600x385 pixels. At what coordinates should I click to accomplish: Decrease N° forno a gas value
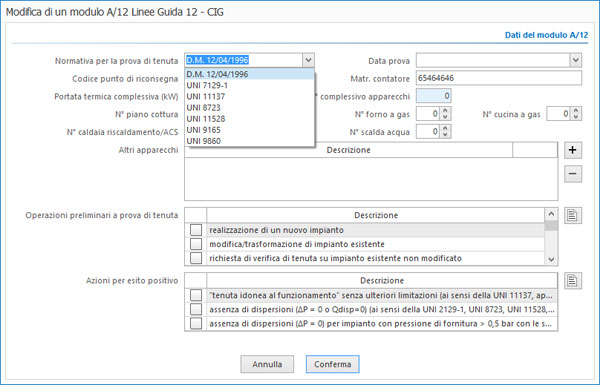(x=445, y=117)
